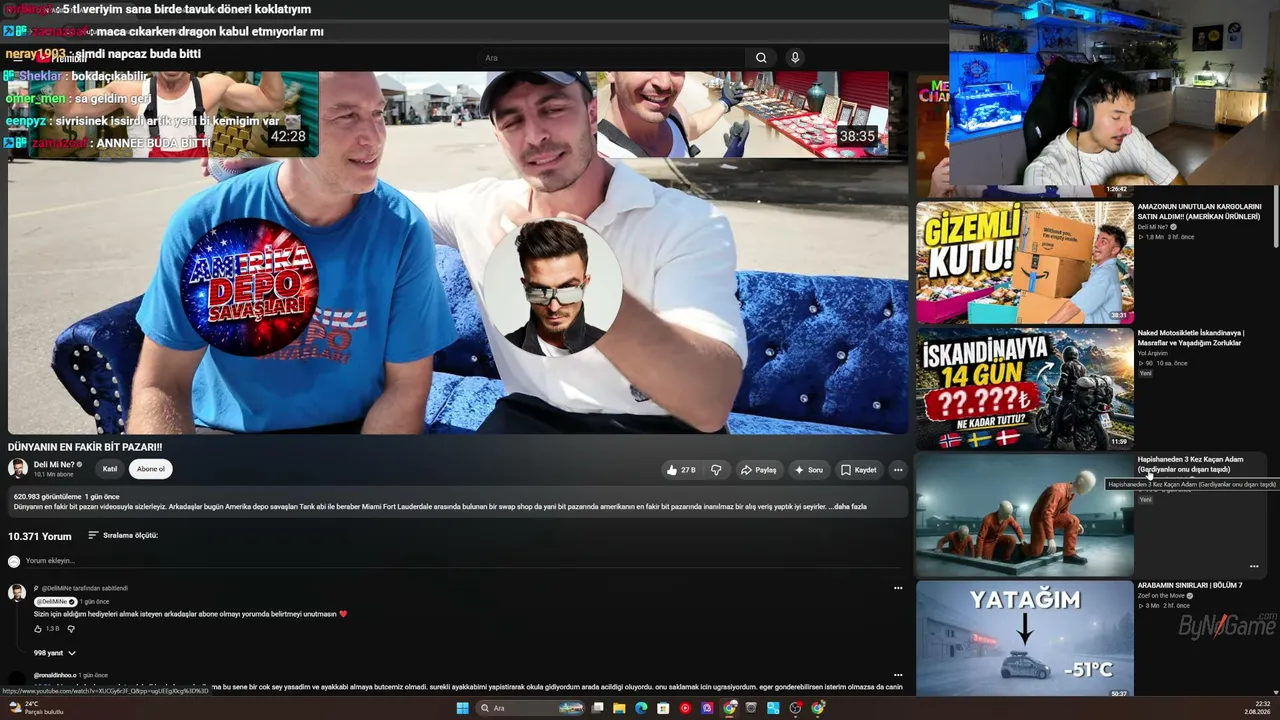Activate voice search microphone icon

795,58
